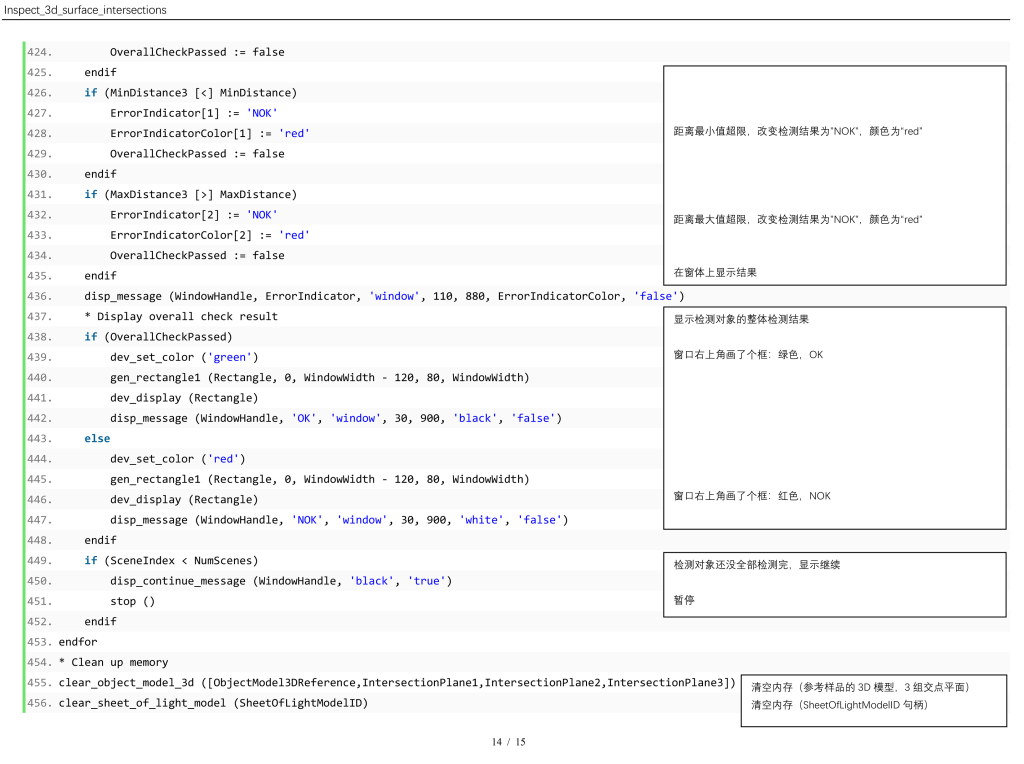This screenshot has height=764, width=1024.
Task: Click the clear_sheet_of_light_model code line
Action: click(x=213, y=703)
